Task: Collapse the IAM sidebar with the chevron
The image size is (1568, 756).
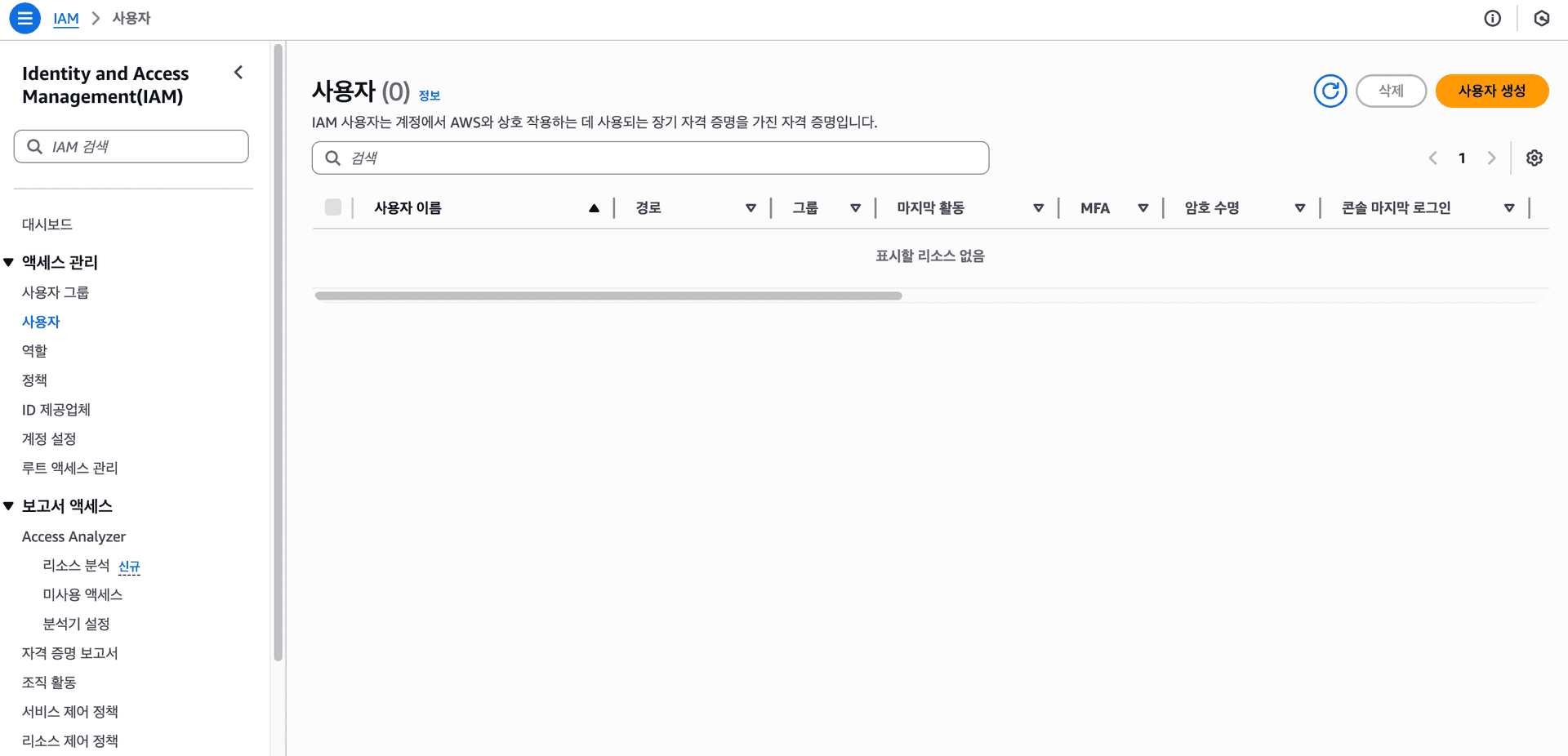Action: 238,72
